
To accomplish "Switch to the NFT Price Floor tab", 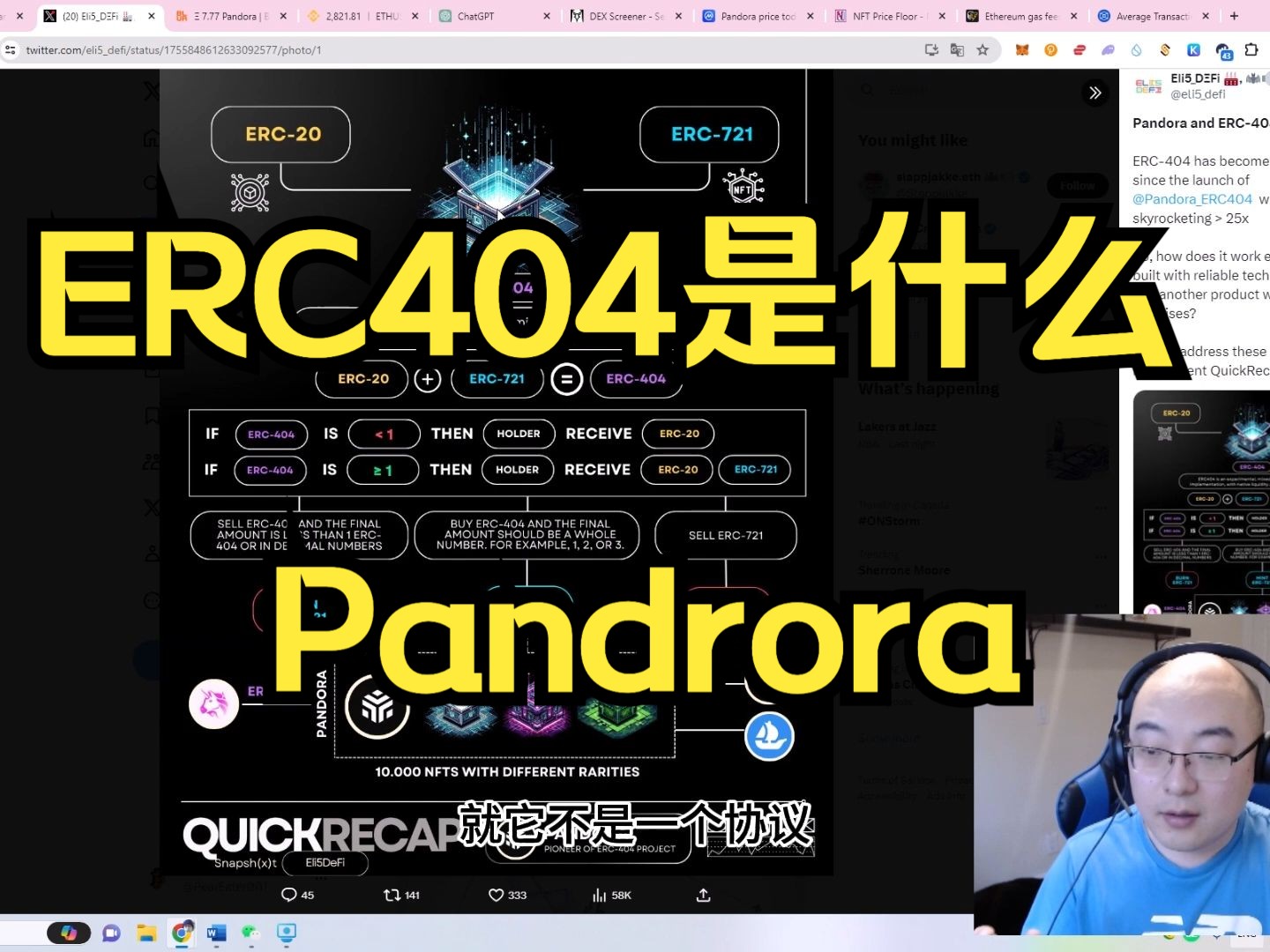I will coord(889,16).
